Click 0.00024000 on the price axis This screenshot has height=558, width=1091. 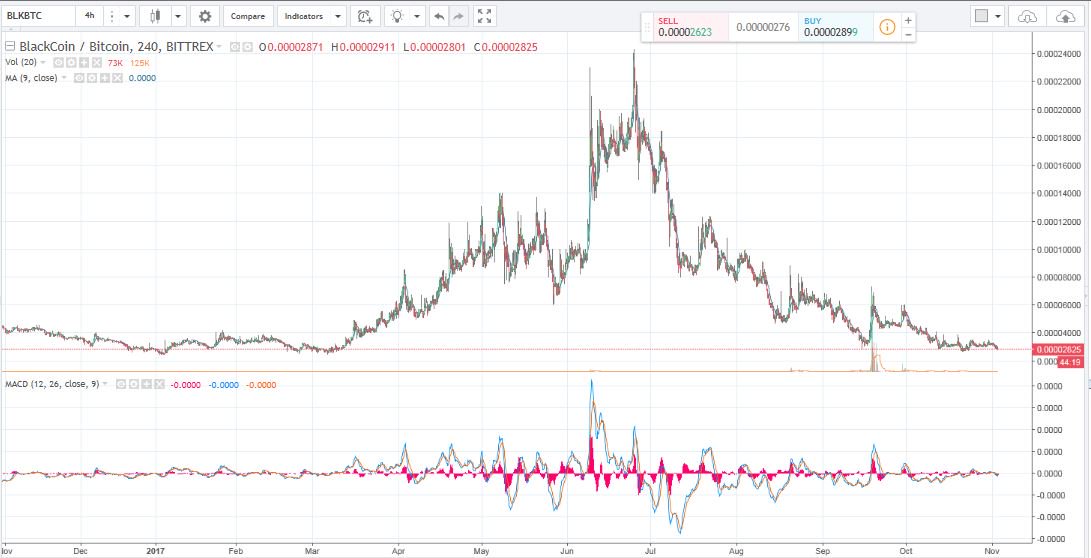tap(1057, 54)
